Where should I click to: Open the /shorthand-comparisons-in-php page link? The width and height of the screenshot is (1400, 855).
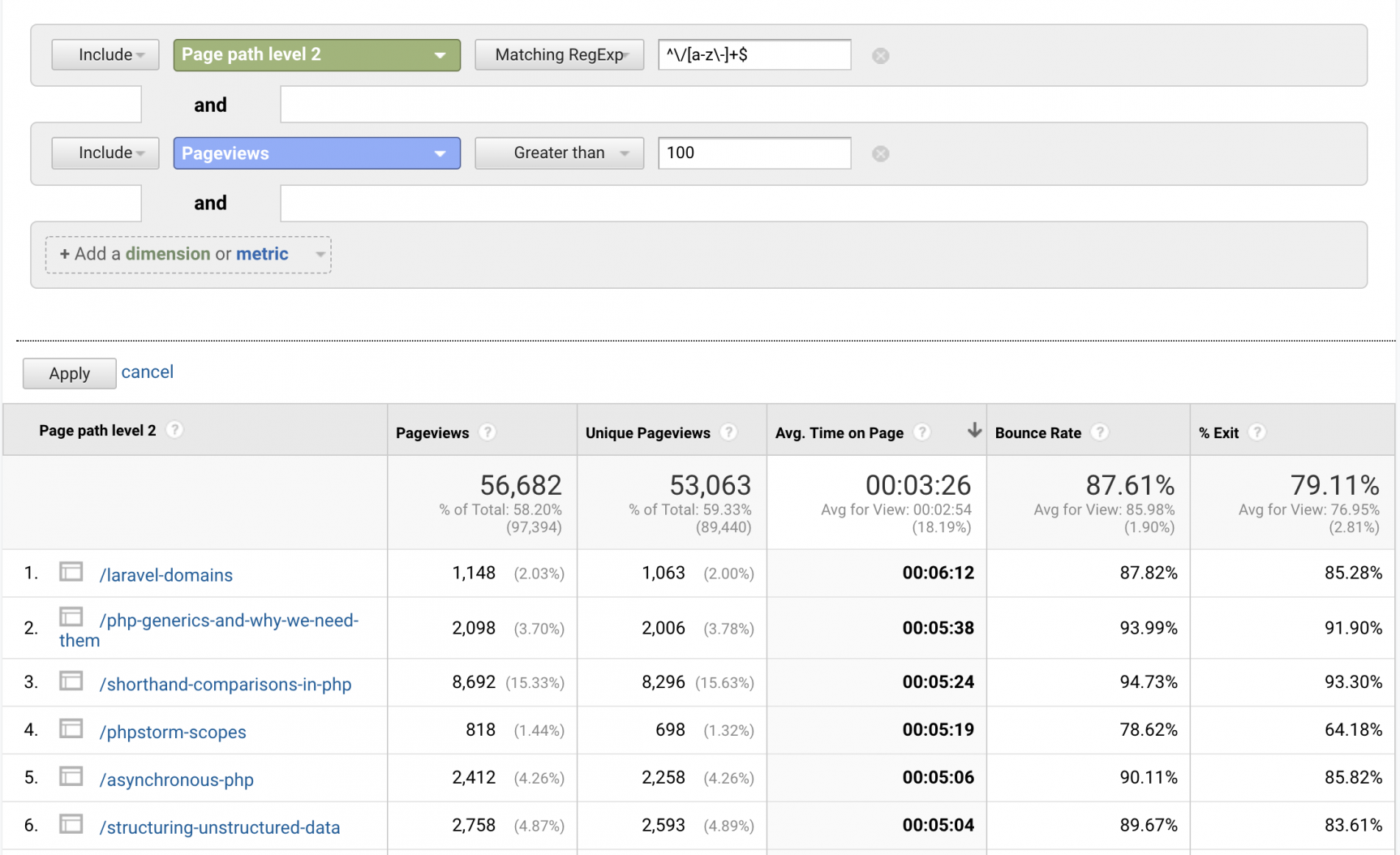tap(225, 684)
